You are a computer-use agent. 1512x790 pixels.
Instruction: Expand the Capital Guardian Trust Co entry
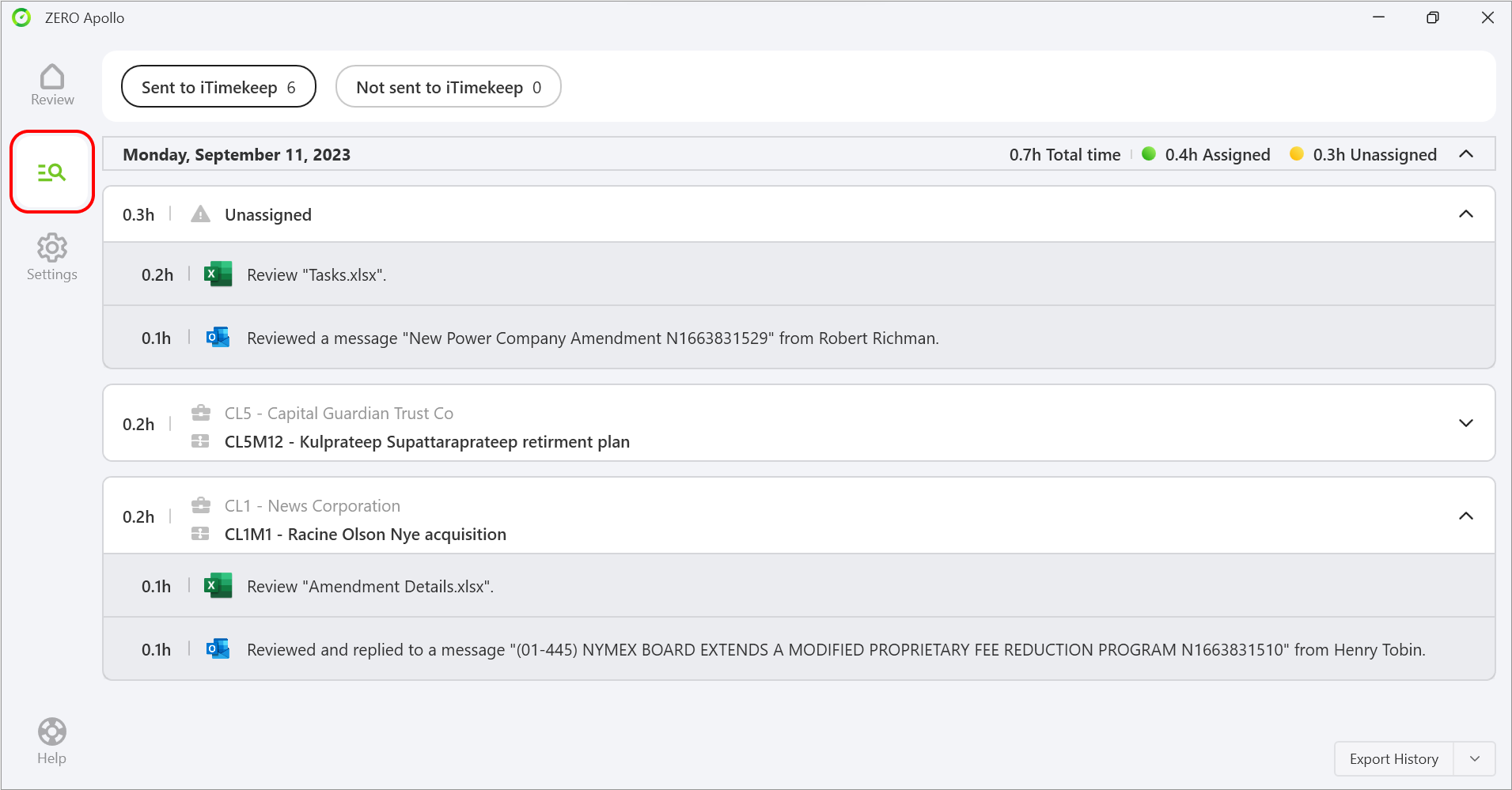click(1465, 423)
